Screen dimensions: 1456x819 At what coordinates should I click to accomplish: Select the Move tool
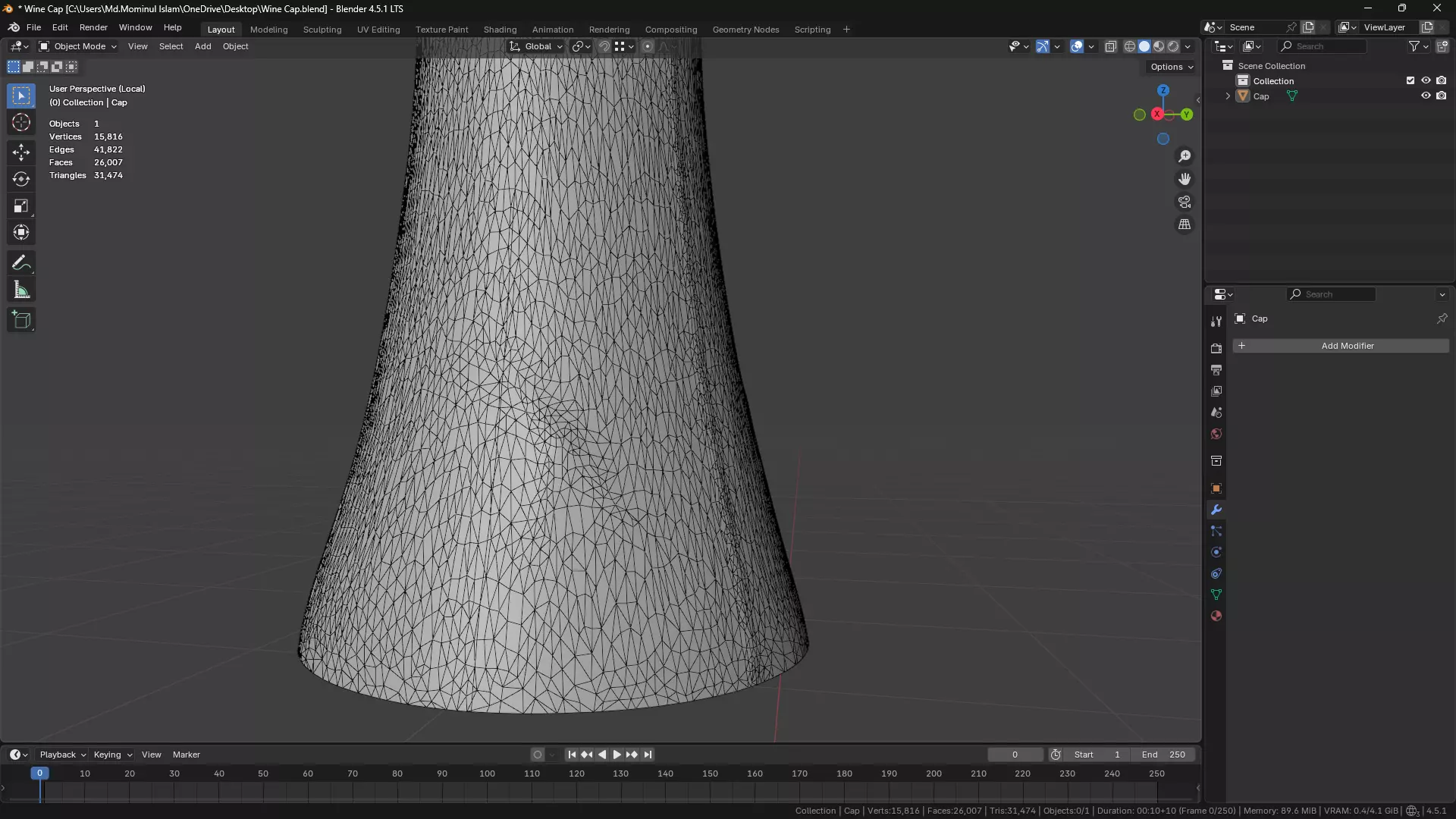coord(21,152)
